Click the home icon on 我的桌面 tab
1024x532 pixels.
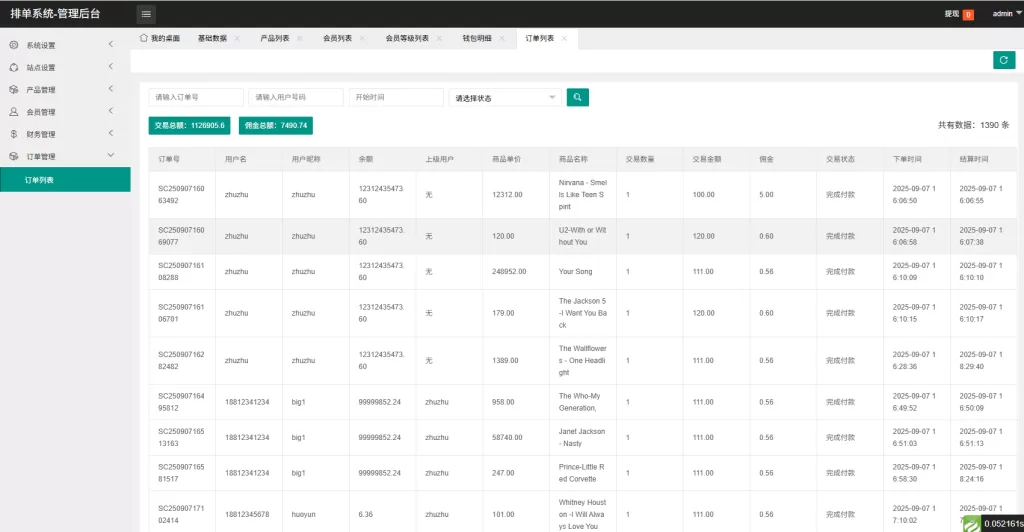[144, 38]
